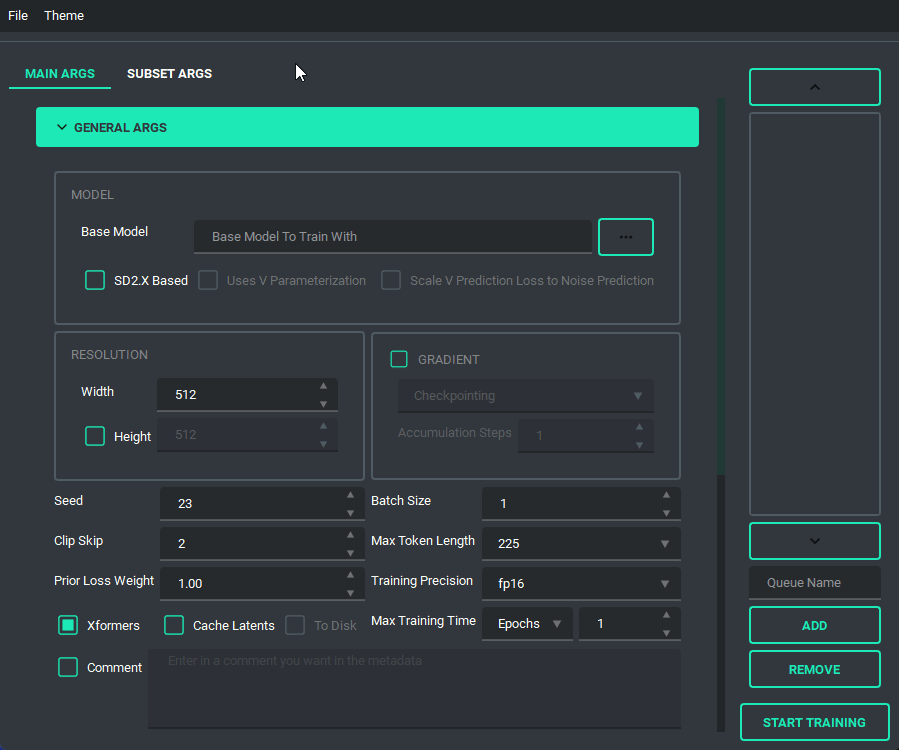Increase Width with the up arrow
The image size is (899, 750).
pos(323,386)
